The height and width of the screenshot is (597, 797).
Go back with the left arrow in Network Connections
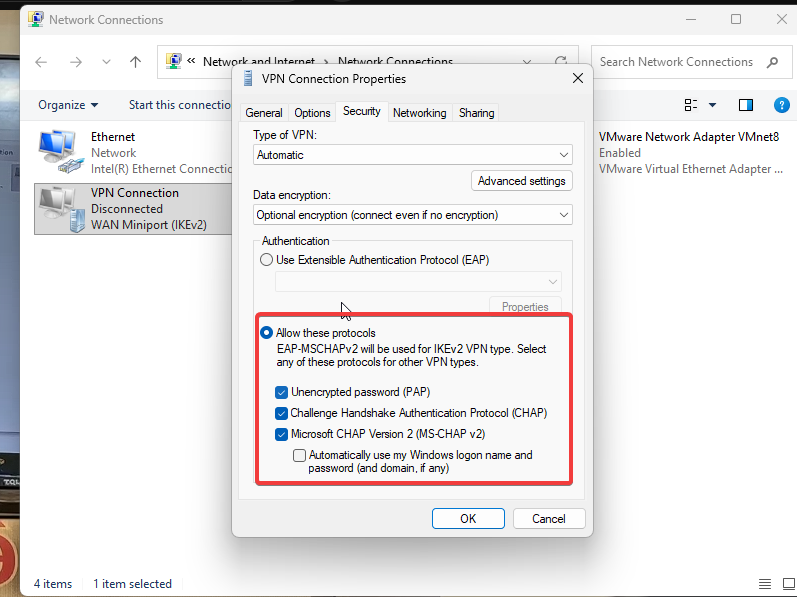(41, 62)
